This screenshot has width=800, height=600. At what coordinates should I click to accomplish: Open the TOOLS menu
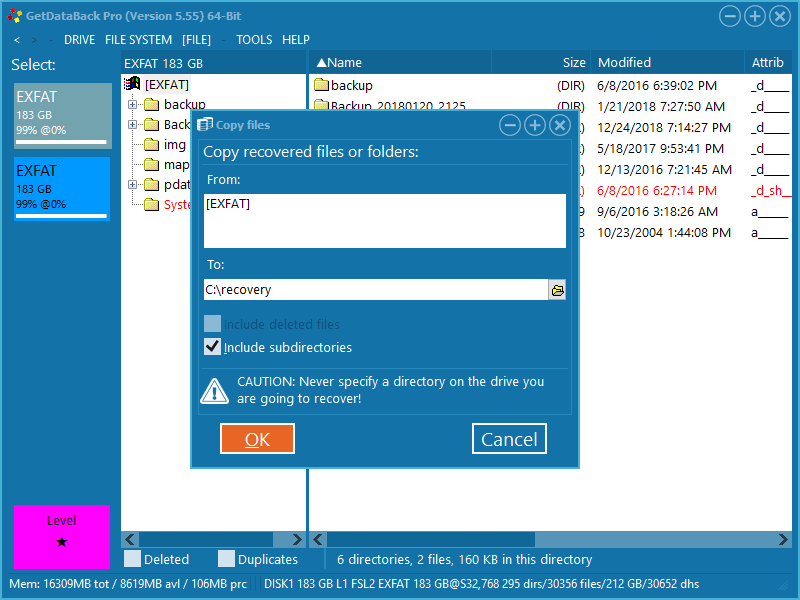tap(254, 40)
